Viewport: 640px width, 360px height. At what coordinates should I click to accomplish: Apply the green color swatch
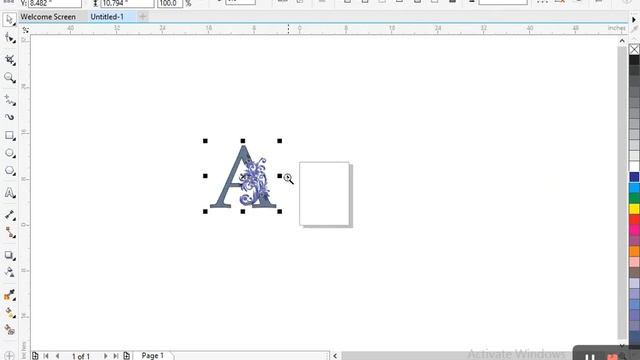click(x=634, y=198)
